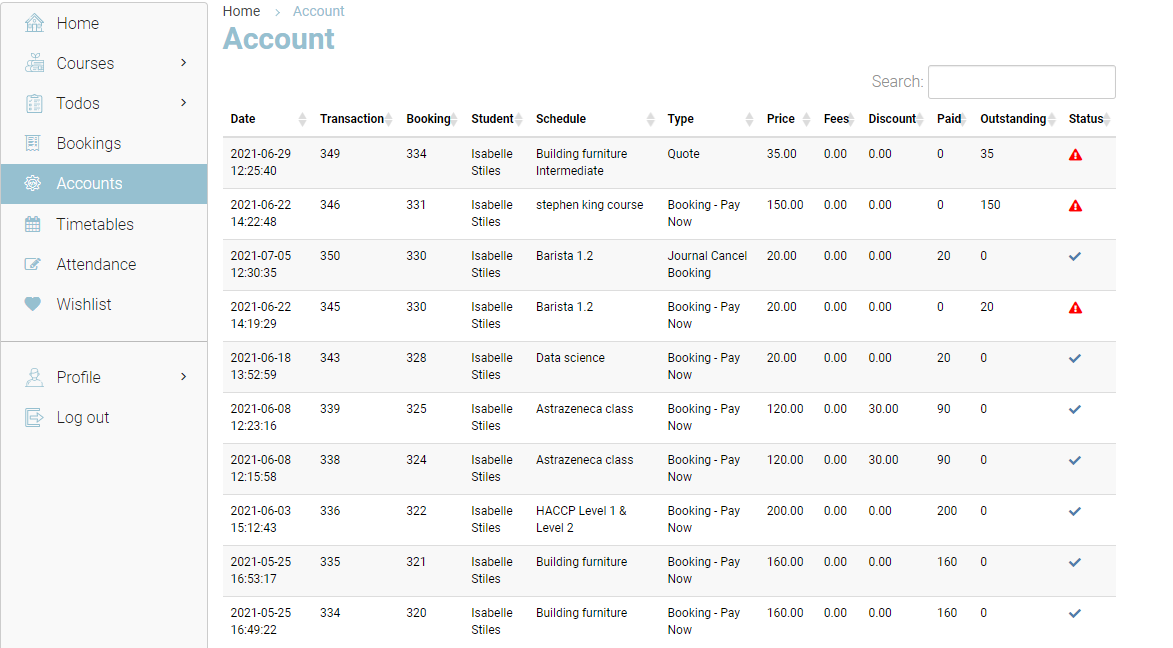
Task: Expand the Profile submenu chevron
Action: 183,377
